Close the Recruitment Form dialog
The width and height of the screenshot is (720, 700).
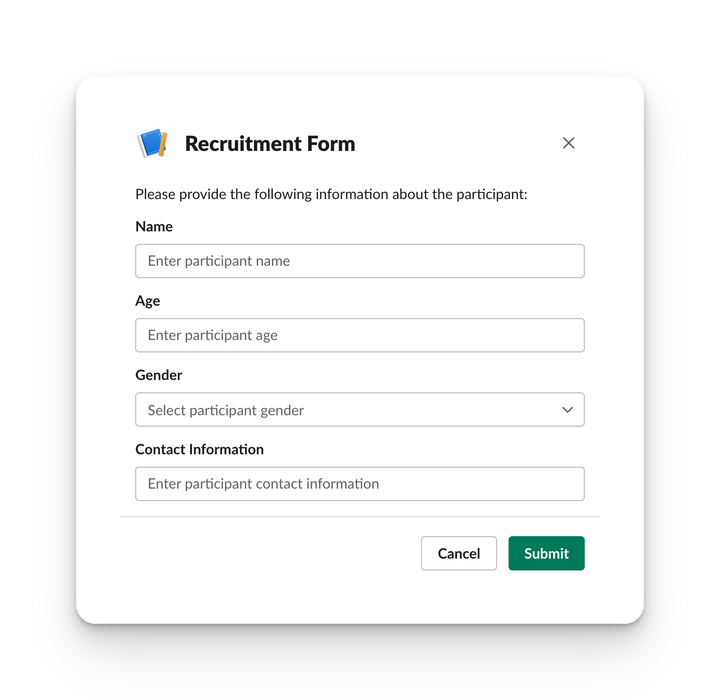click(x=569, y=143)
